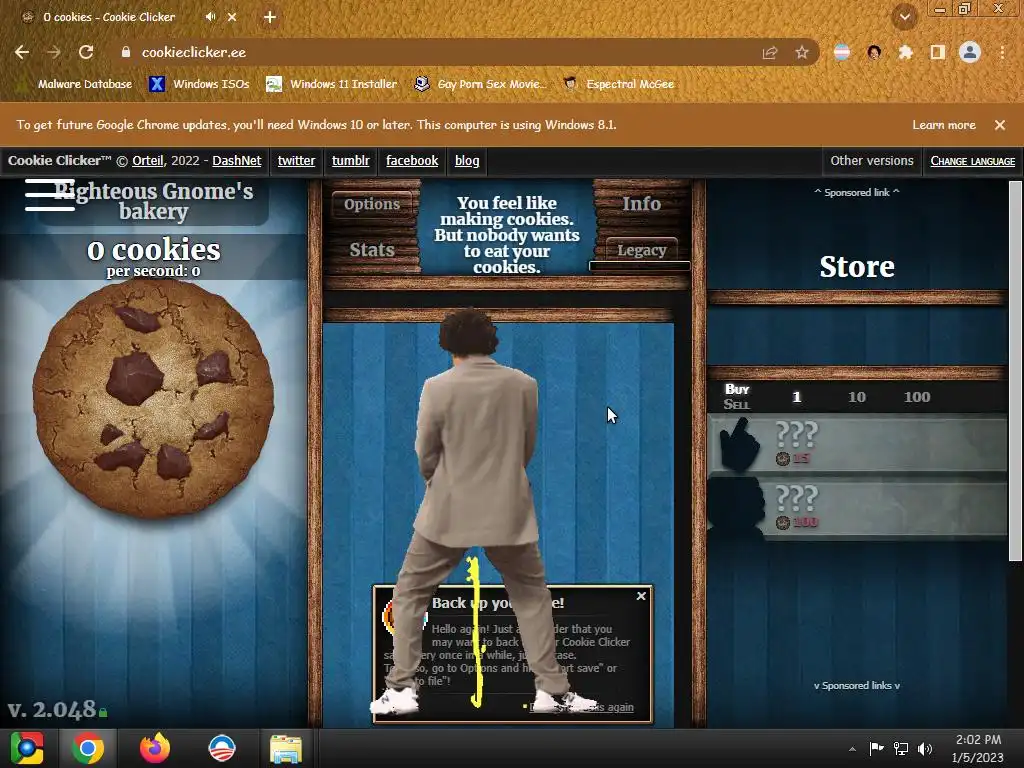Open Other versions menu
The height and width of the screenshot is (768, 1024).
872,161
